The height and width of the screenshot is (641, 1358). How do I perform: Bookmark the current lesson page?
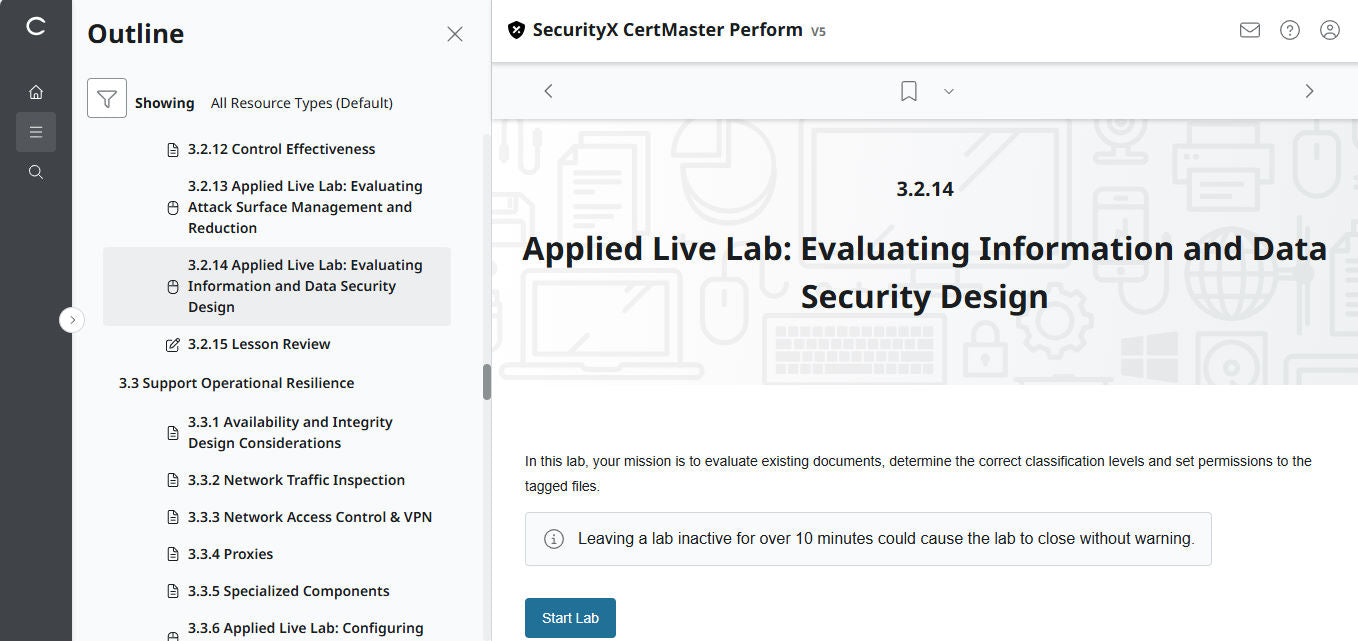tap(908, 90)
